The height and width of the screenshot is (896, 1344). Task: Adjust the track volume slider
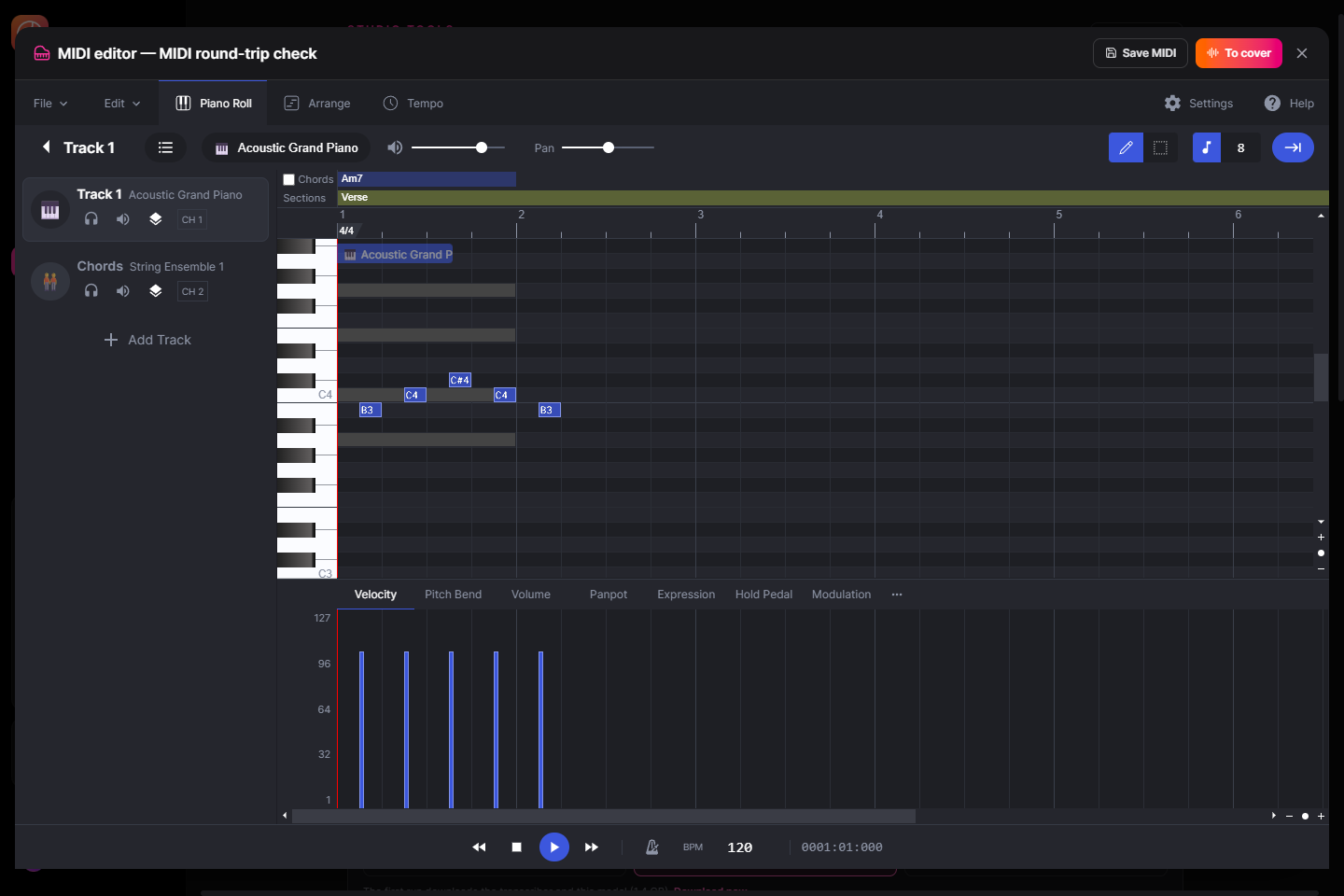click(458, 147)
